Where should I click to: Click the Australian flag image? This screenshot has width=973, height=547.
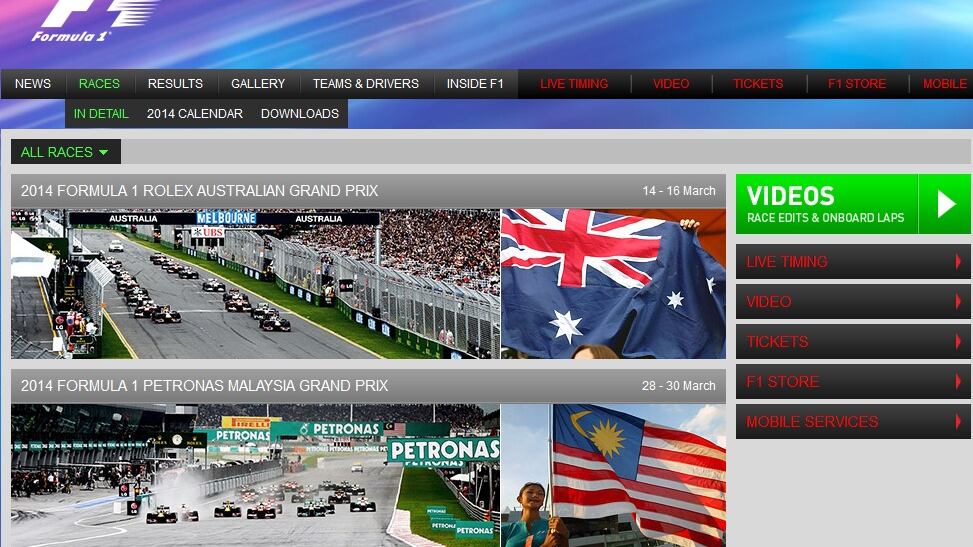pos(613,284)
